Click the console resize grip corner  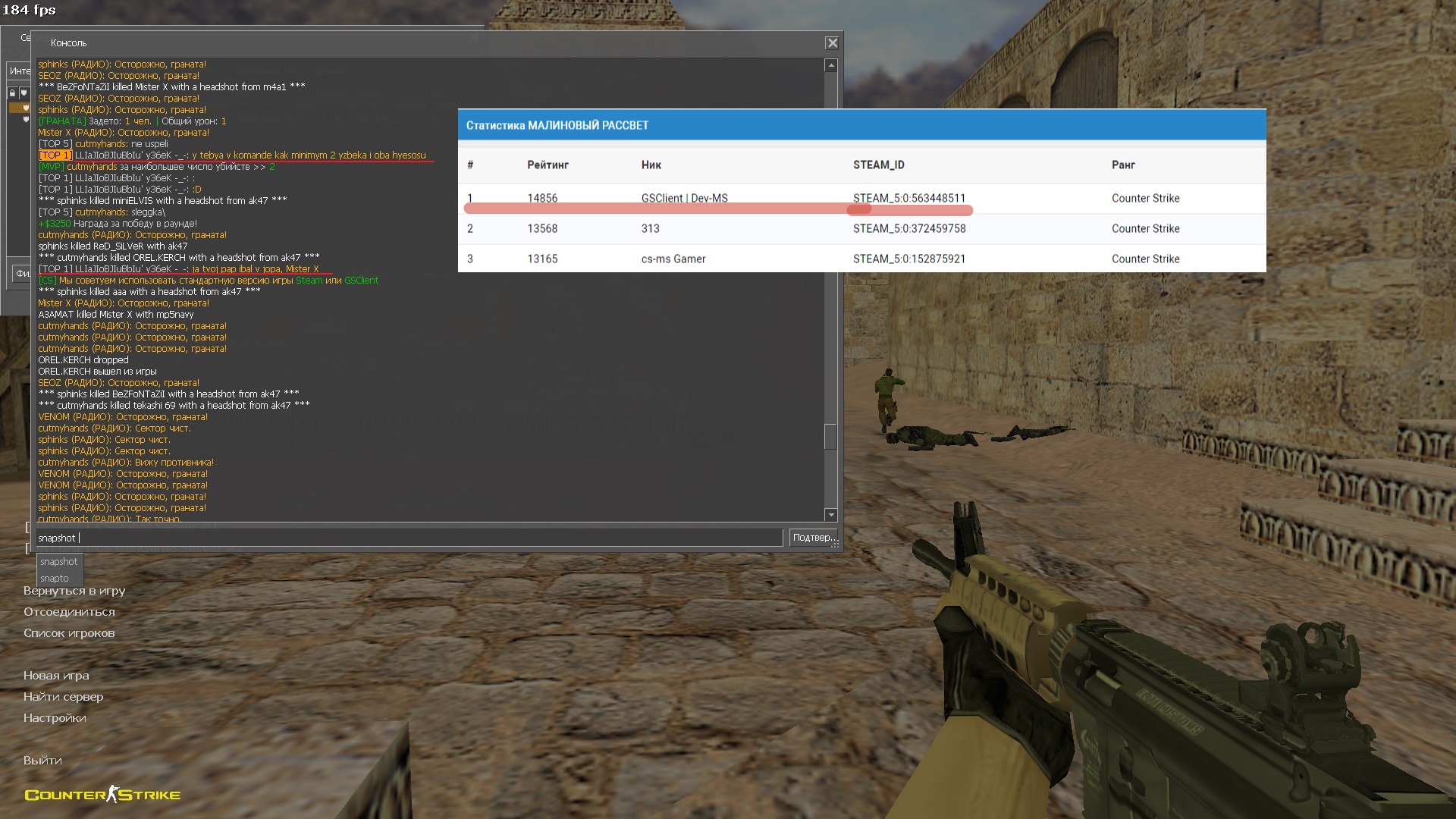click(836, 544)
